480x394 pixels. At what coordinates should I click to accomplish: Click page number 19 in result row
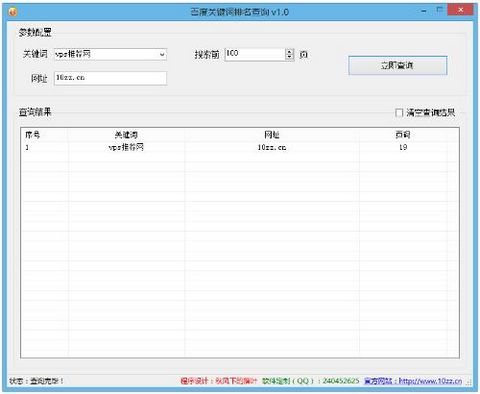click(403, 147)
